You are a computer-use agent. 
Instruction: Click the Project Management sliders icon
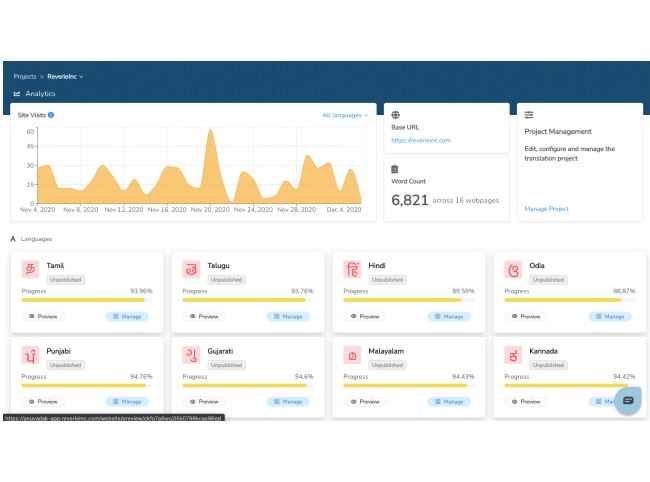pyautogui.click(x=529, y=115)
